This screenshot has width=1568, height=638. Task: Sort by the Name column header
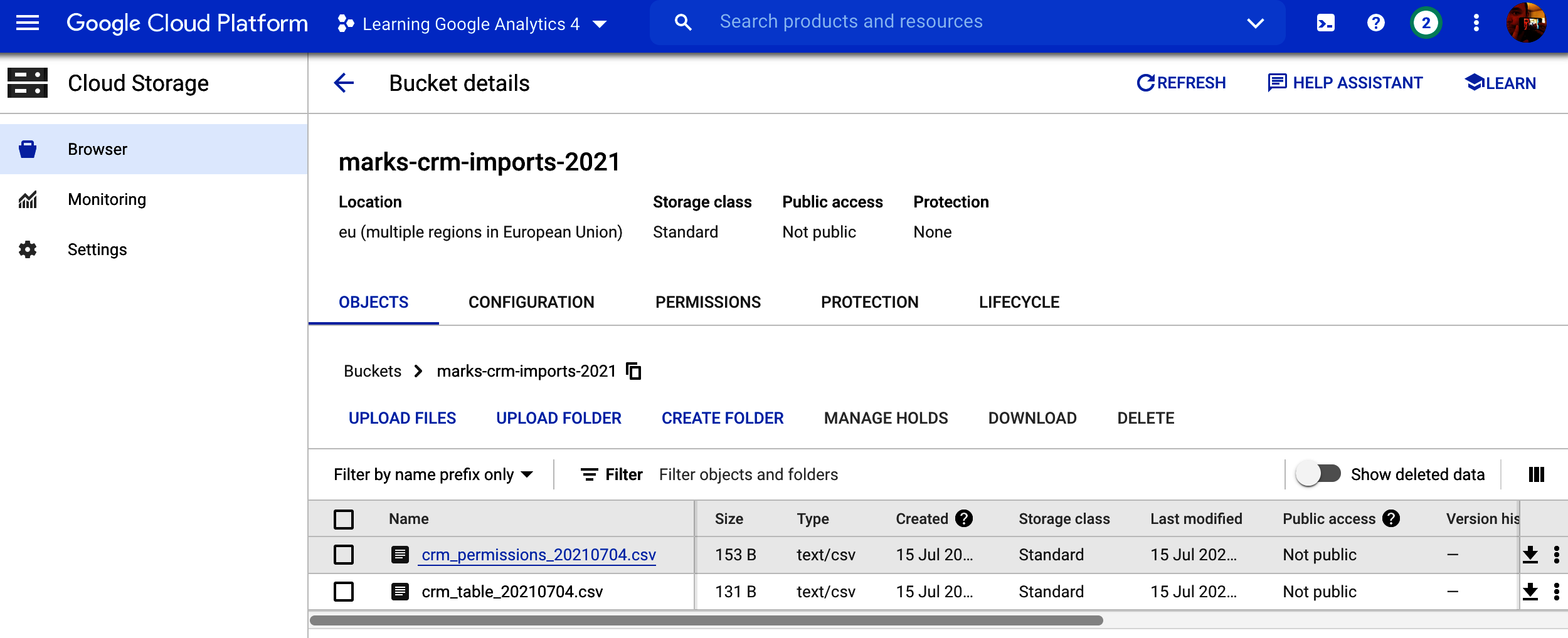click(x=409, y=519)
